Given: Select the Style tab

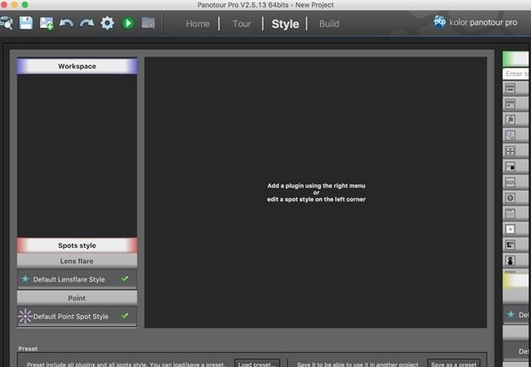Looking at the screenshot, I should [285, 24].
